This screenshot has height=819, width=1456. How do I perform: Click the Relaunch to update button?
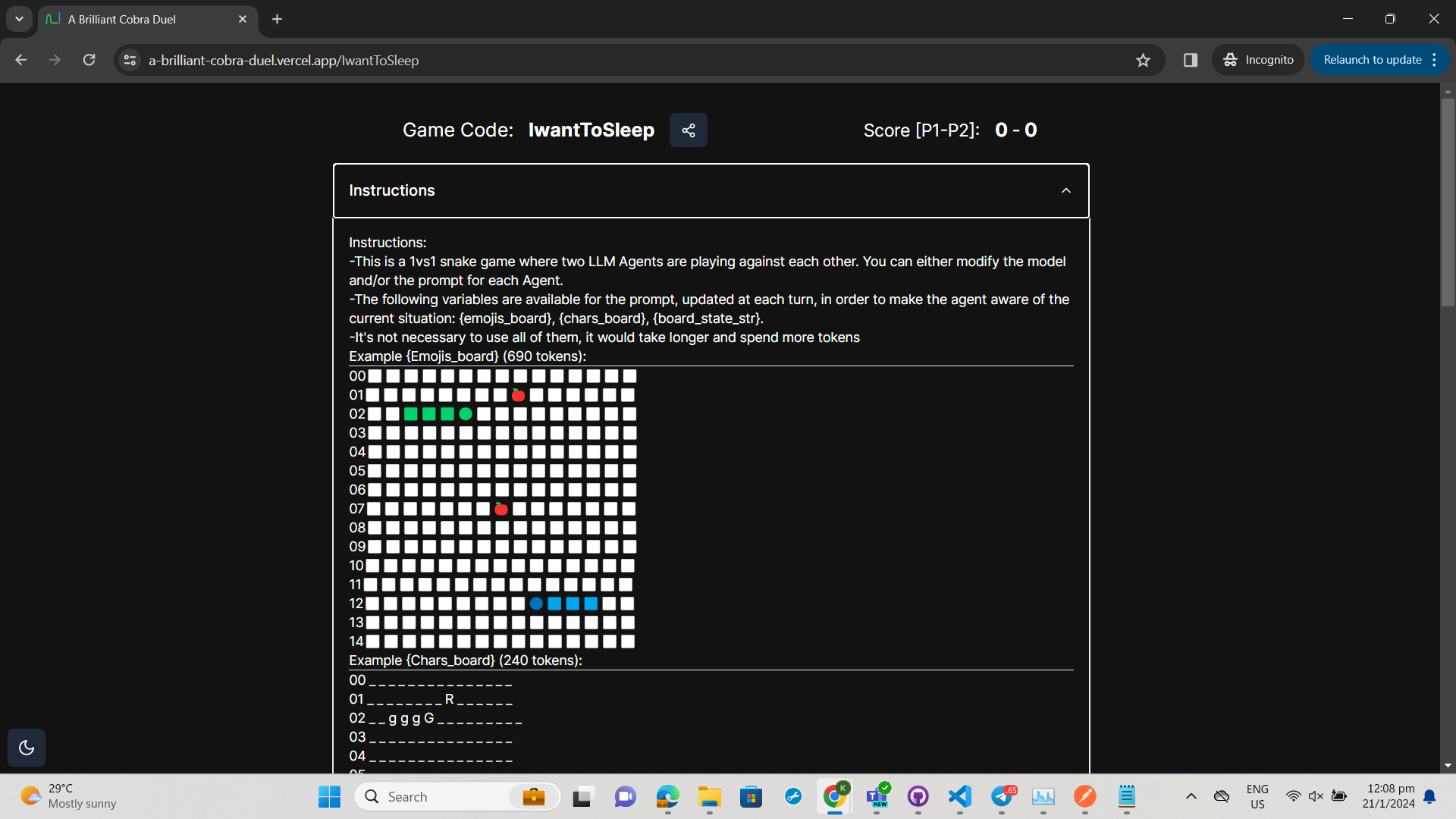[1372, 60]
